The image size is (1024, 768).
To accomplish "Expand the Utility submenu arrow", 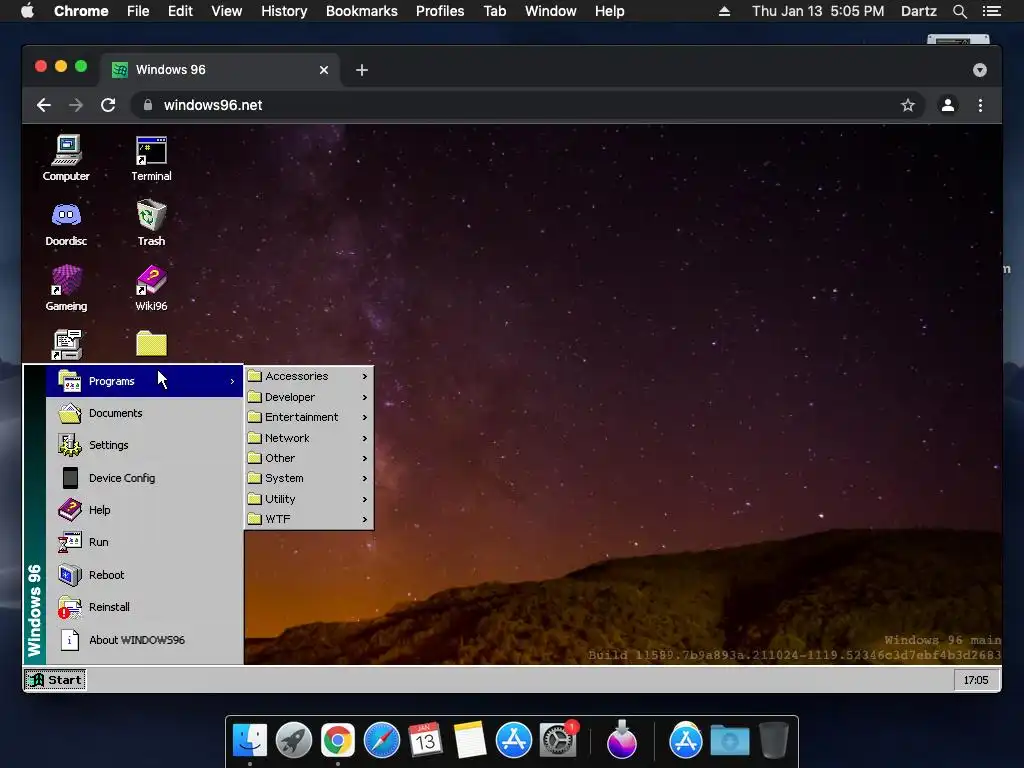I will 364,499.
